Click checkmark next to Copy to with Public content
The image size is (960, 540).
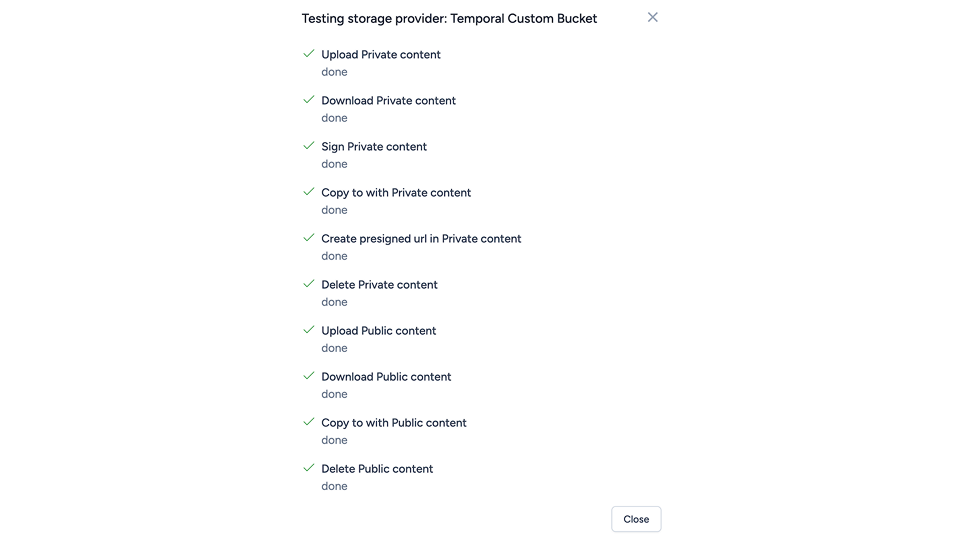point(309,422)
